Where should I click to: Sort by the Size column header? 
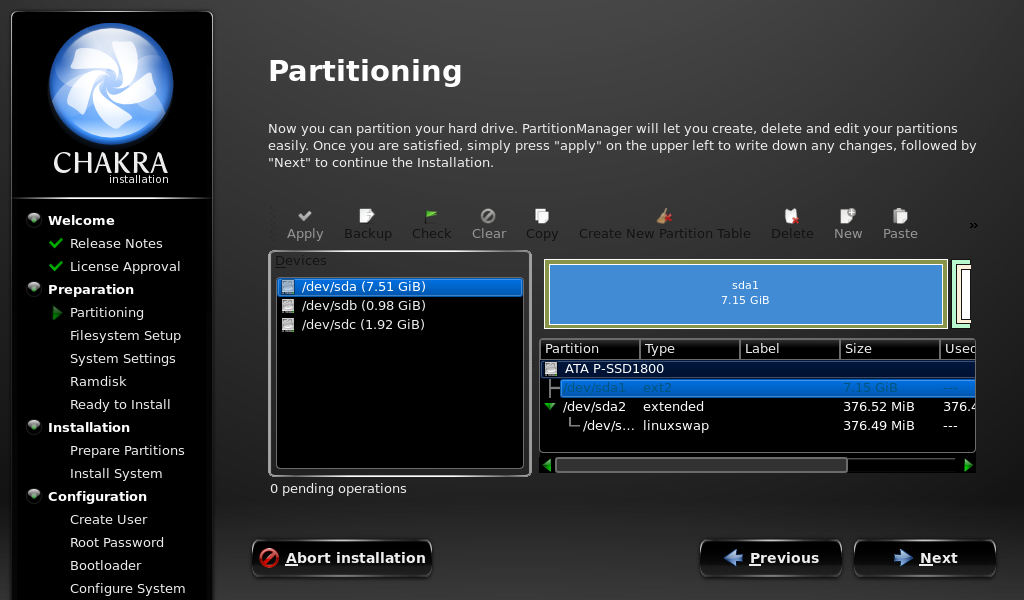coord(889,349)
